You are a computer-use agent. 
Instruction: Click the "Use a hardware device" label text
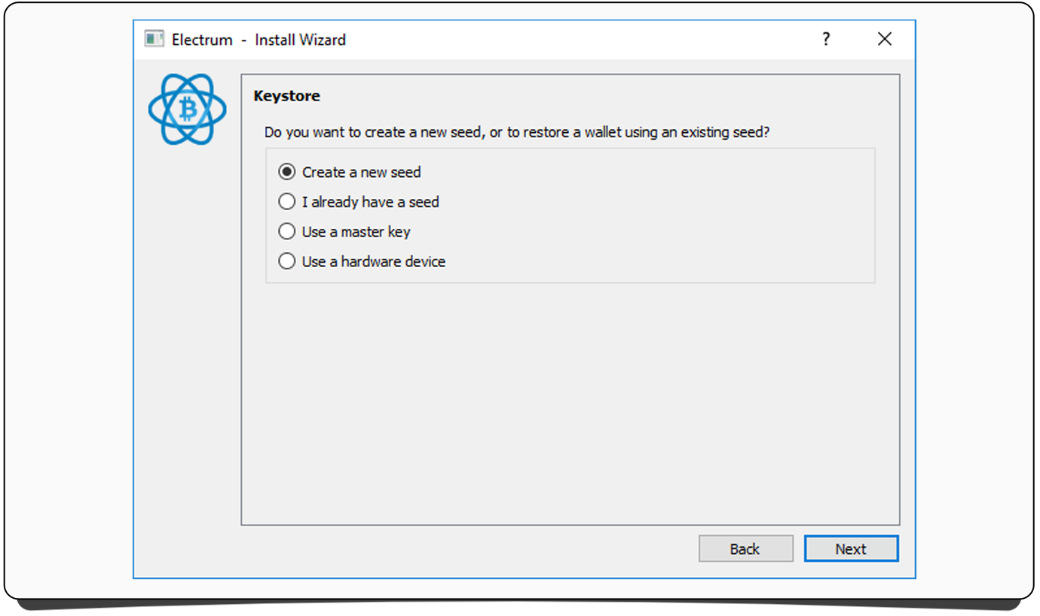click(373, 262)
